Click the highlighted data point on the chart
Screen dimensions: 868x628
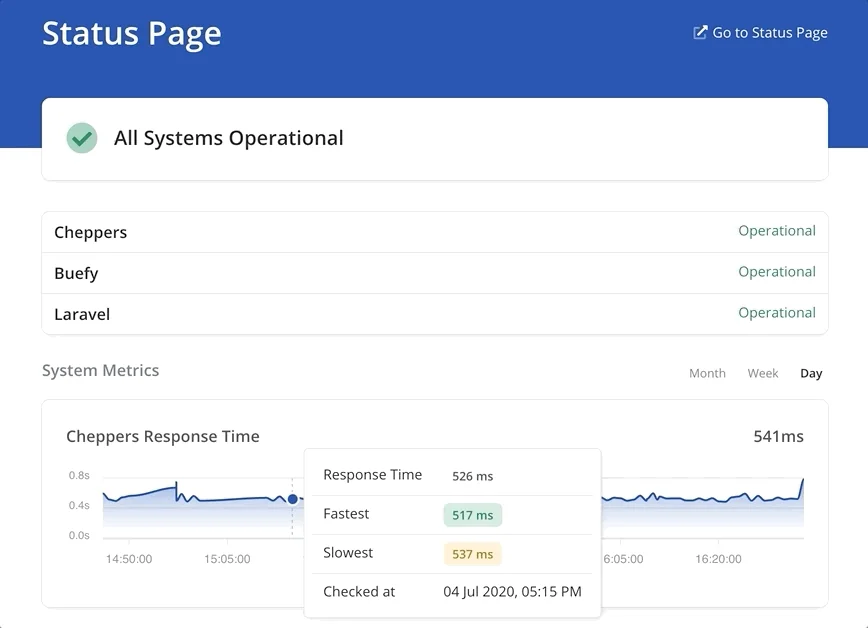click(292, 498)
